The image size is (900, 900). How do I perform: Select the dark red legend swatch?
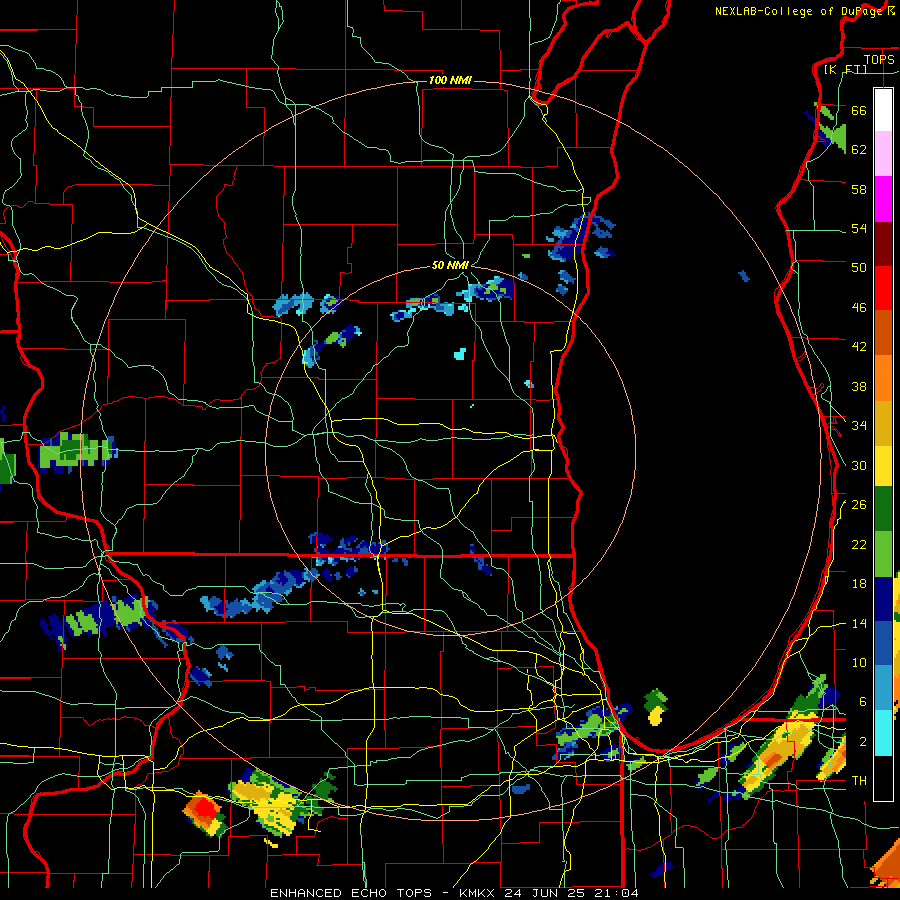point(883,244)
